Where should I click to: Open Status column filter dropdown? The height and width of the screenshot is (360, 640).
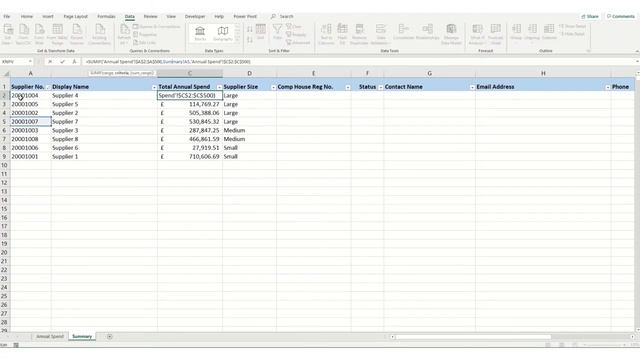tap(380, 87)
